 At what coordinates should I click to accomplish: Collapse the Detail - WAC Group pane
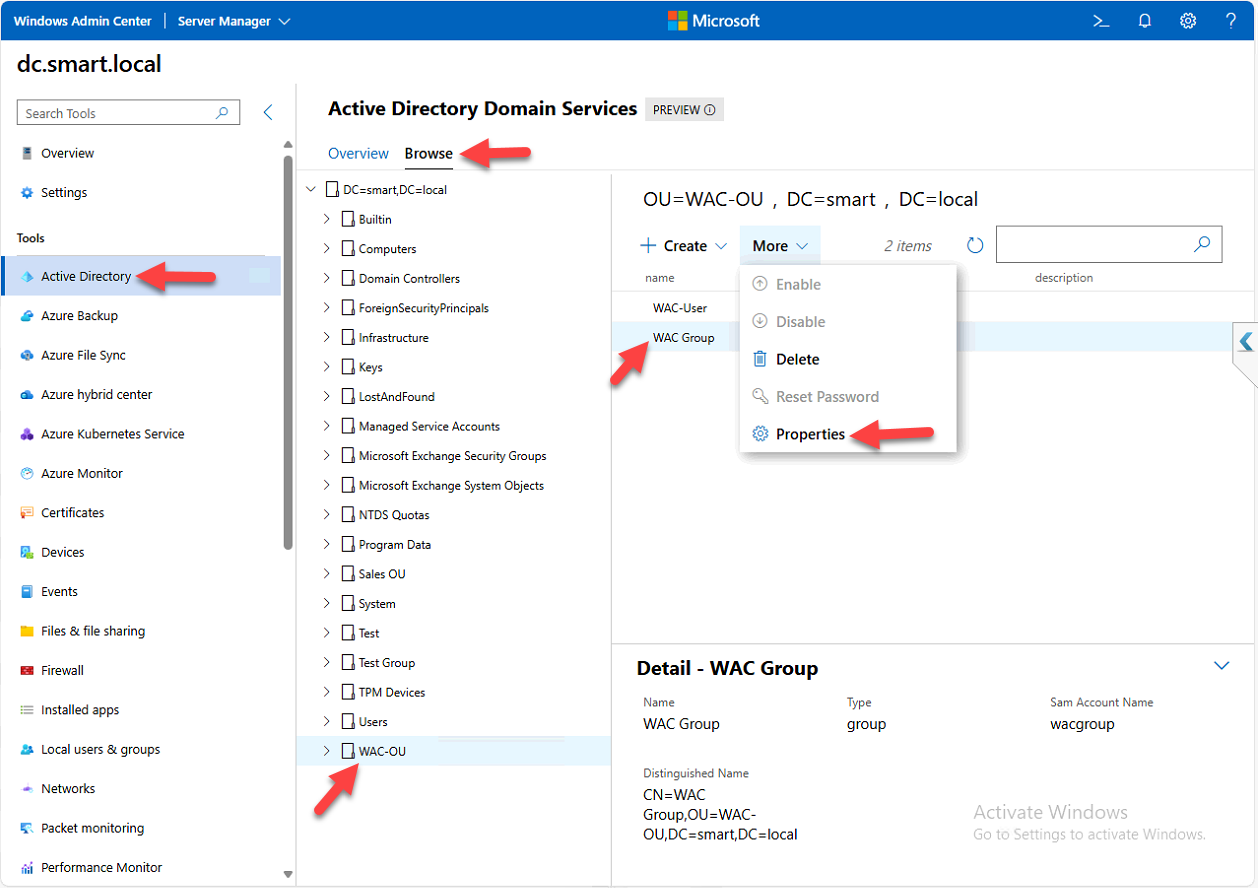[1220, 666]
